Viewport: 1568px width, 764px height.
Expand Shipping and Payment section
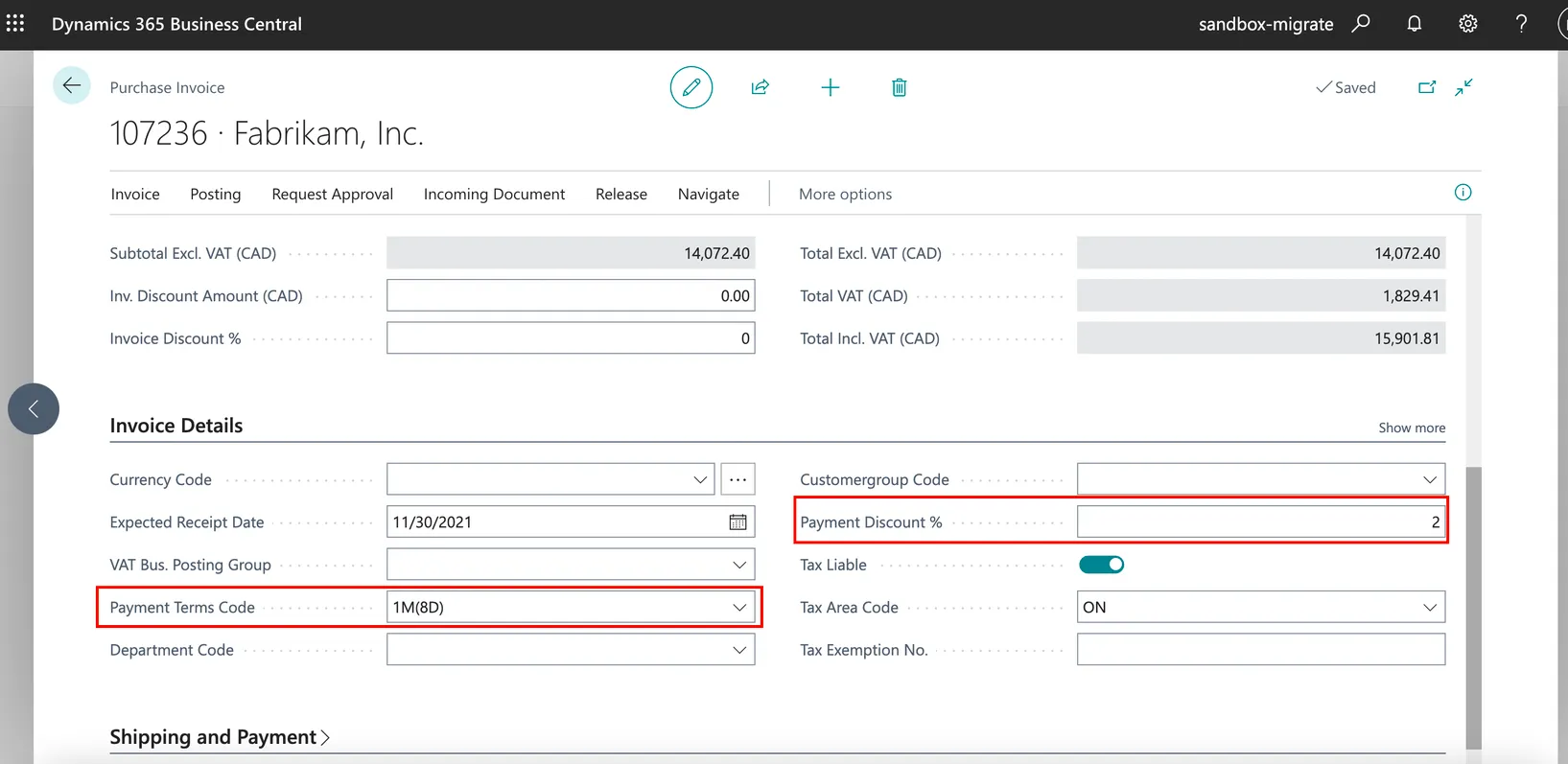tap(220, 737)
